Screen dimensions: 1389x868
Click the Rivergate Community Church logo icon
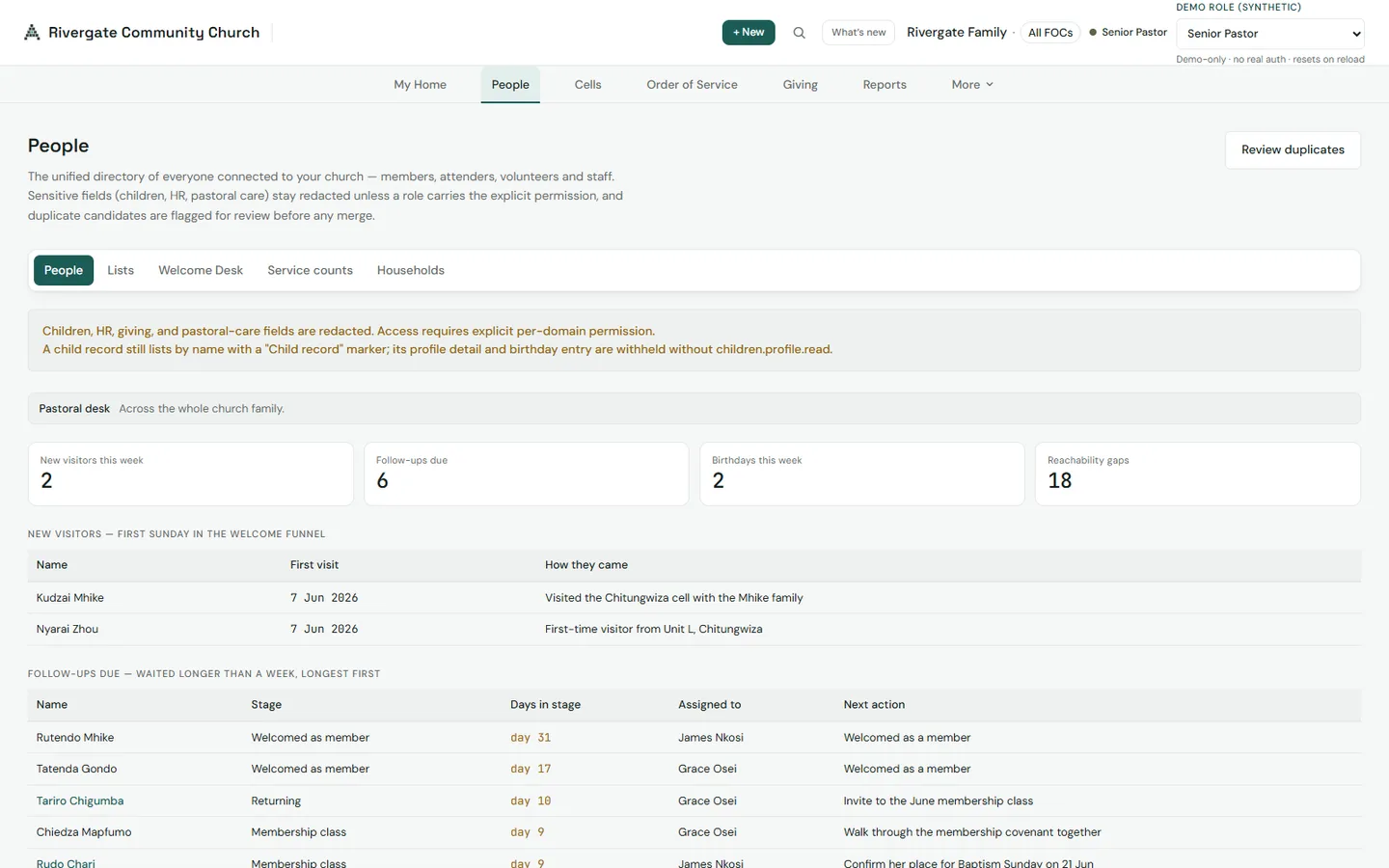(32, 33)
